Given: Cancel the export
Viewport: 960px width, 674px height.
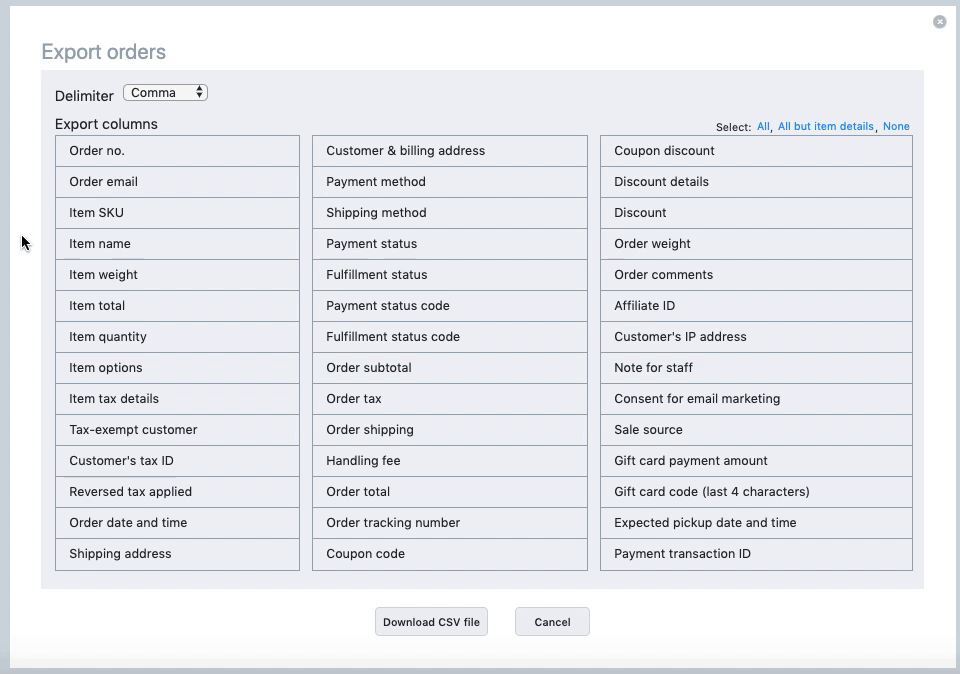Looking at the screenshot, I should coord(552,622).
